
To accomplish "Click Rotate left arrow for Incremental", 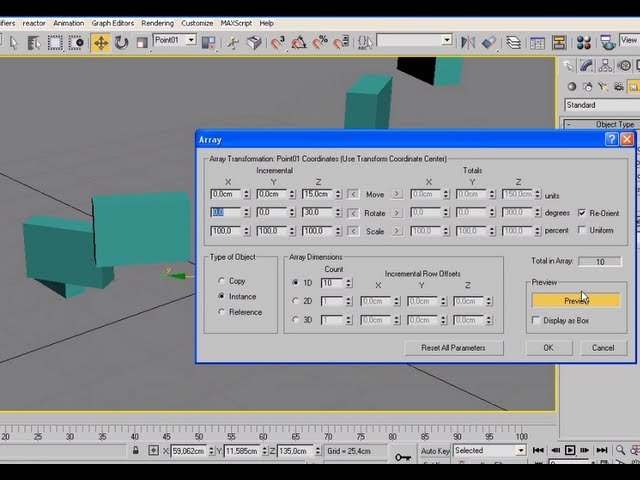I will (353, 213).
